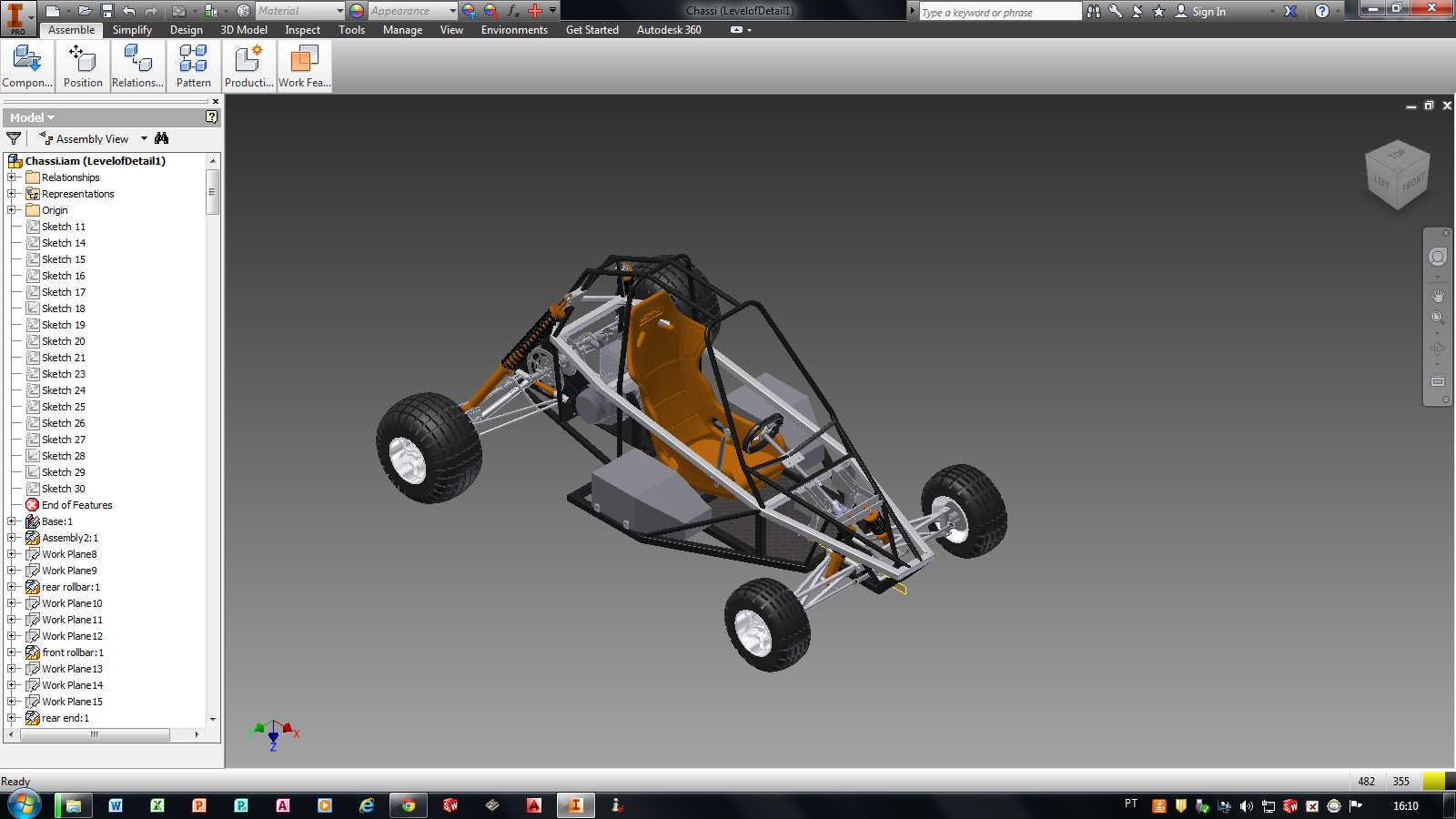Open the Manage ribbon tab
This screenshot has height=819, width=1456.
point(402,30)
